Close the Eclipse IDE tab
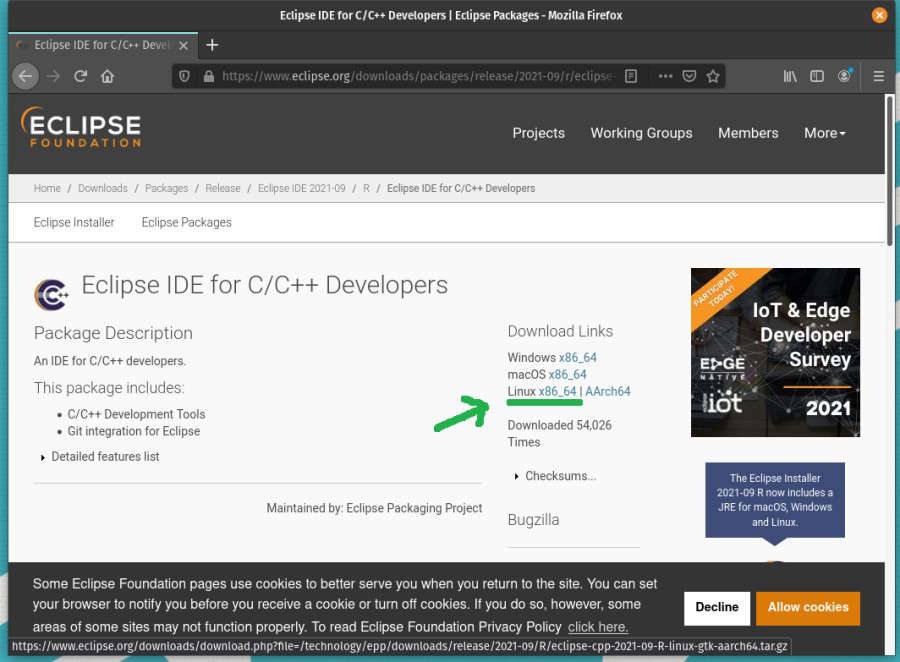 183,45
